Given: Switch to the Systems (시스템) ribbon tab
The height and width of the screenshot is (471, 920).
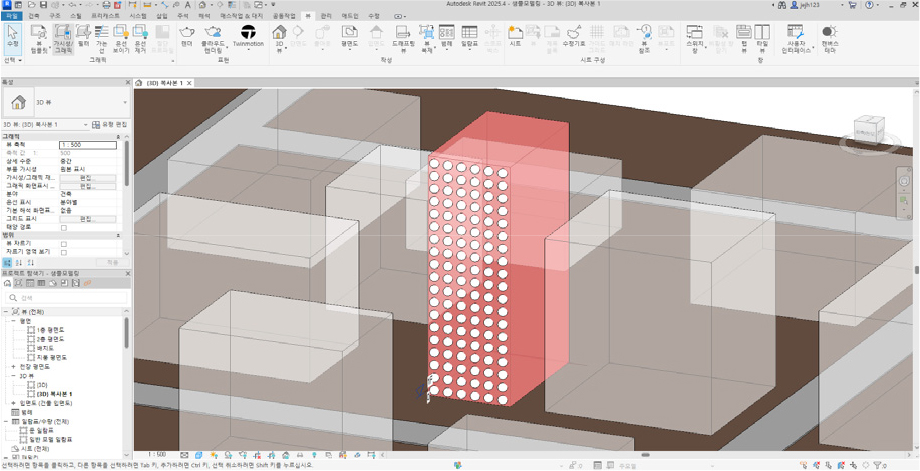Looking at the screenshot, I should [x=138, y=17].
